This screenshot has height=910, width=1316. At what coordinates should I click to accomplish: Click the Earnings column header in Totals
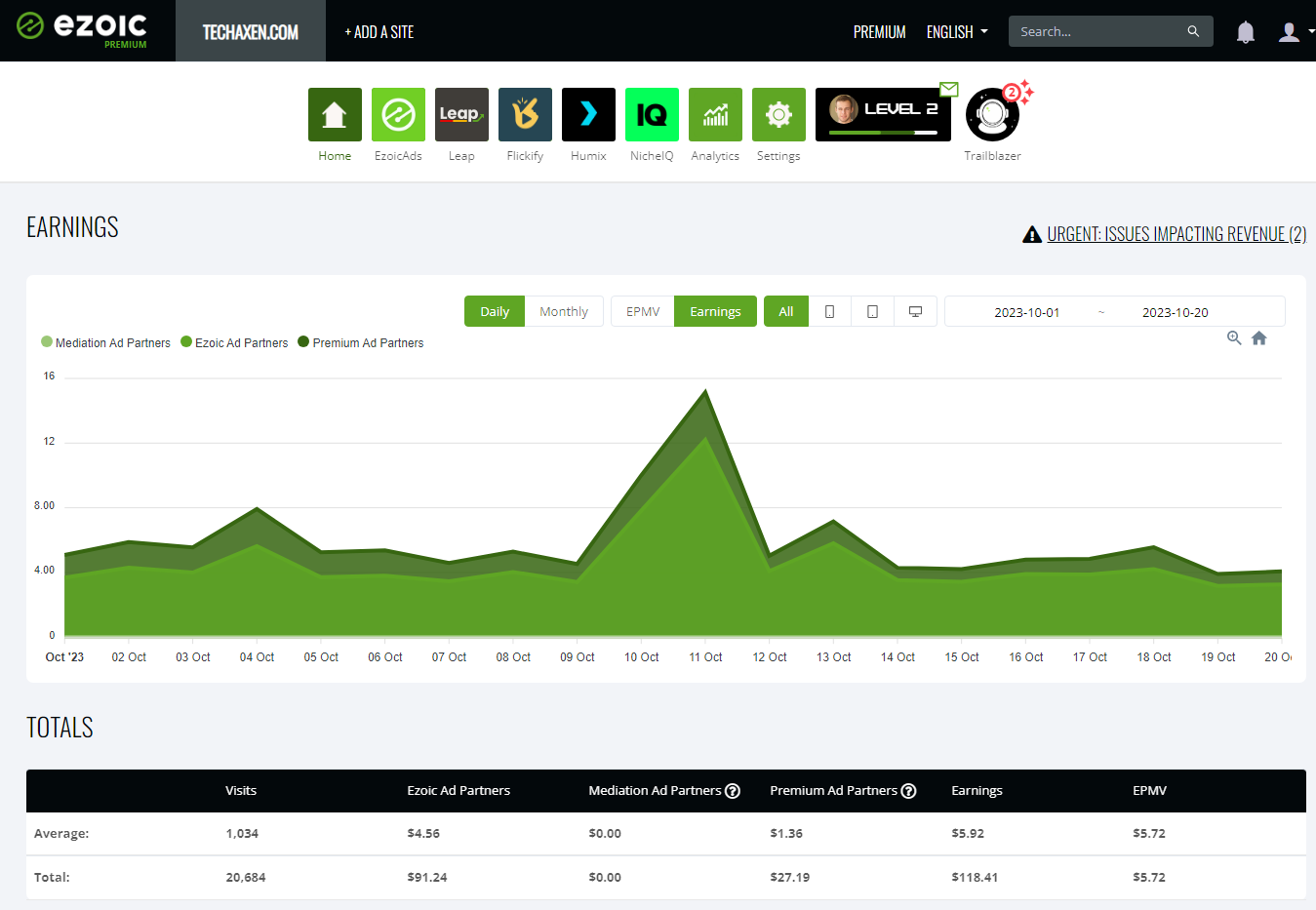(x=977, y=791)
